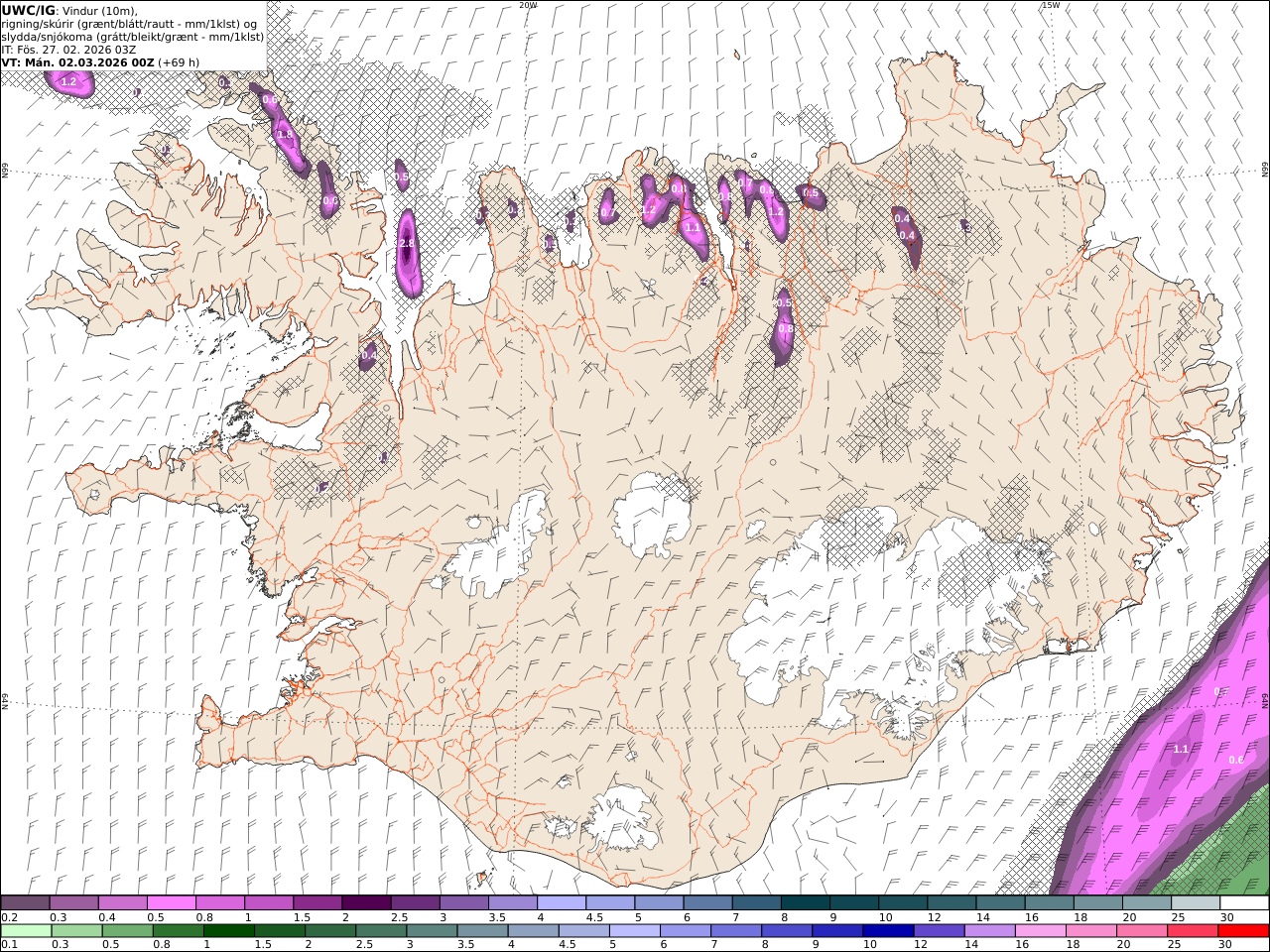
Task: Click the initial time 'IT: Fös. 27. 02. 2026 03Z'
Action: coord(68,50)
